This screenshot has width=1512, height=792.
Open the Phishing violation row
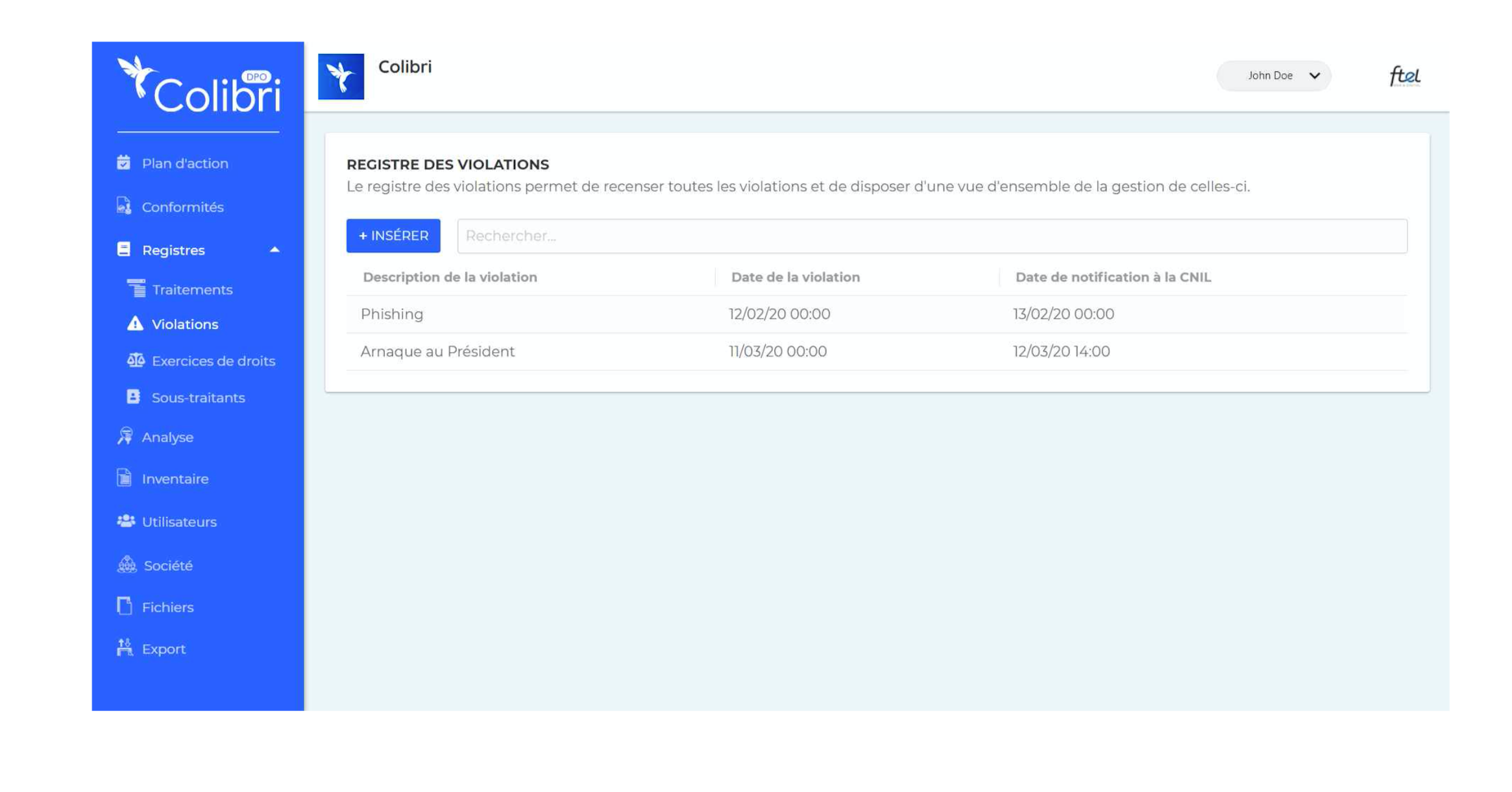point(877,314)
